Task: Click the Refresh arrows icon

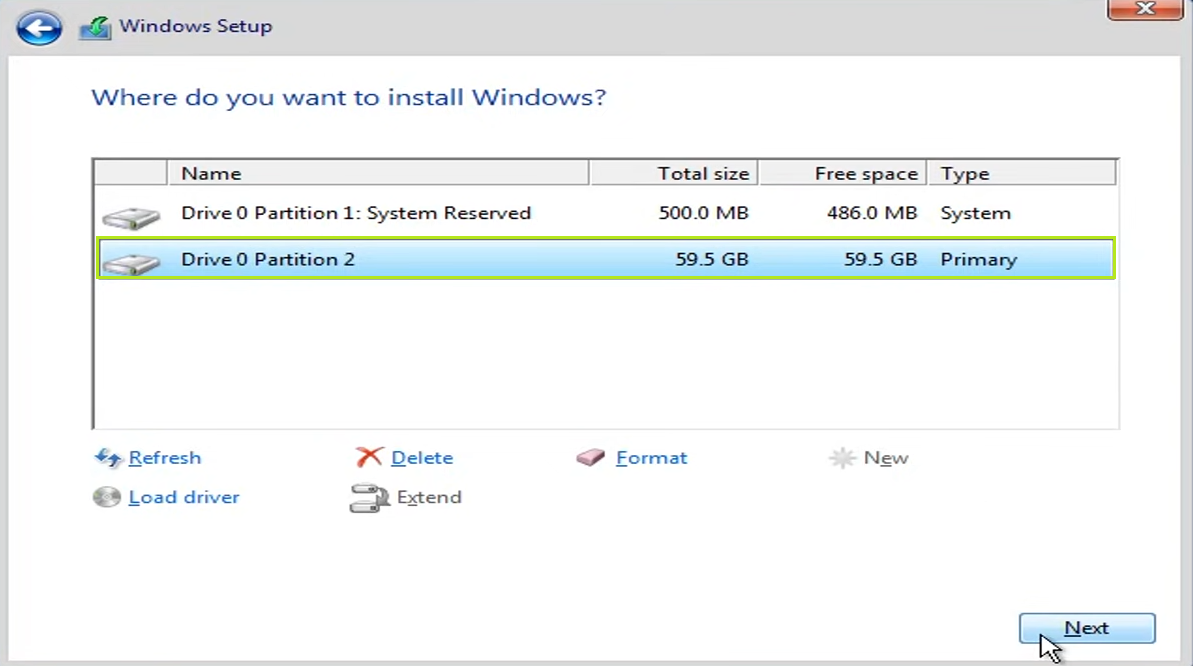Action: point(107,458)
